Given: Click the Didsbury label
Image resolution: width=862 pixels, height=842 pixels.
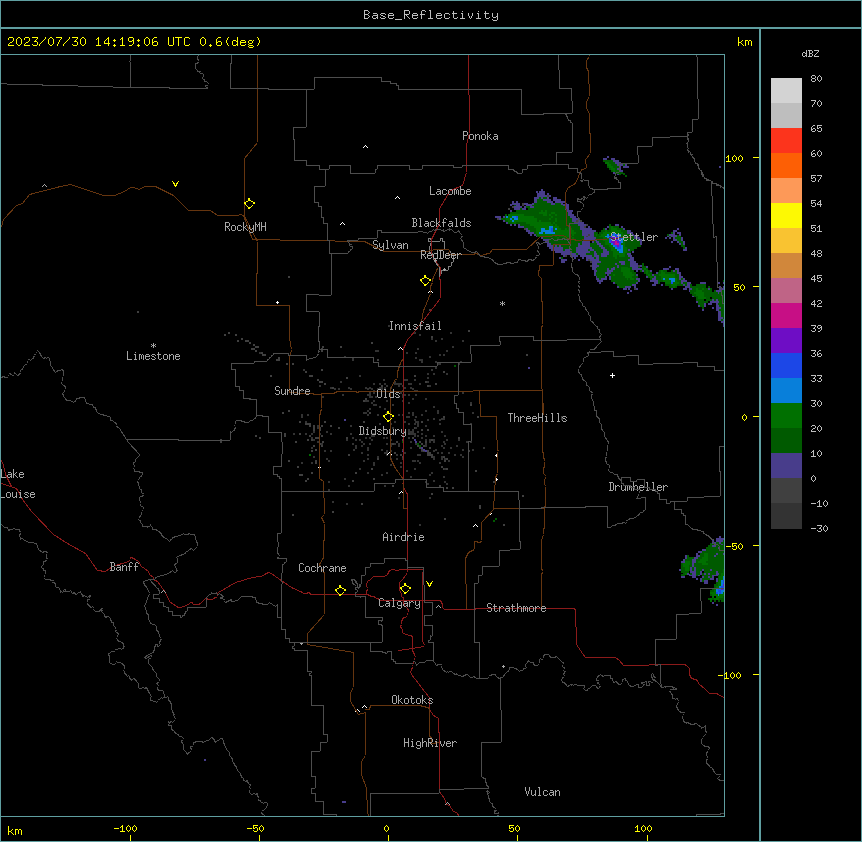Looking at the screenshot, I should tap(382, 431).
